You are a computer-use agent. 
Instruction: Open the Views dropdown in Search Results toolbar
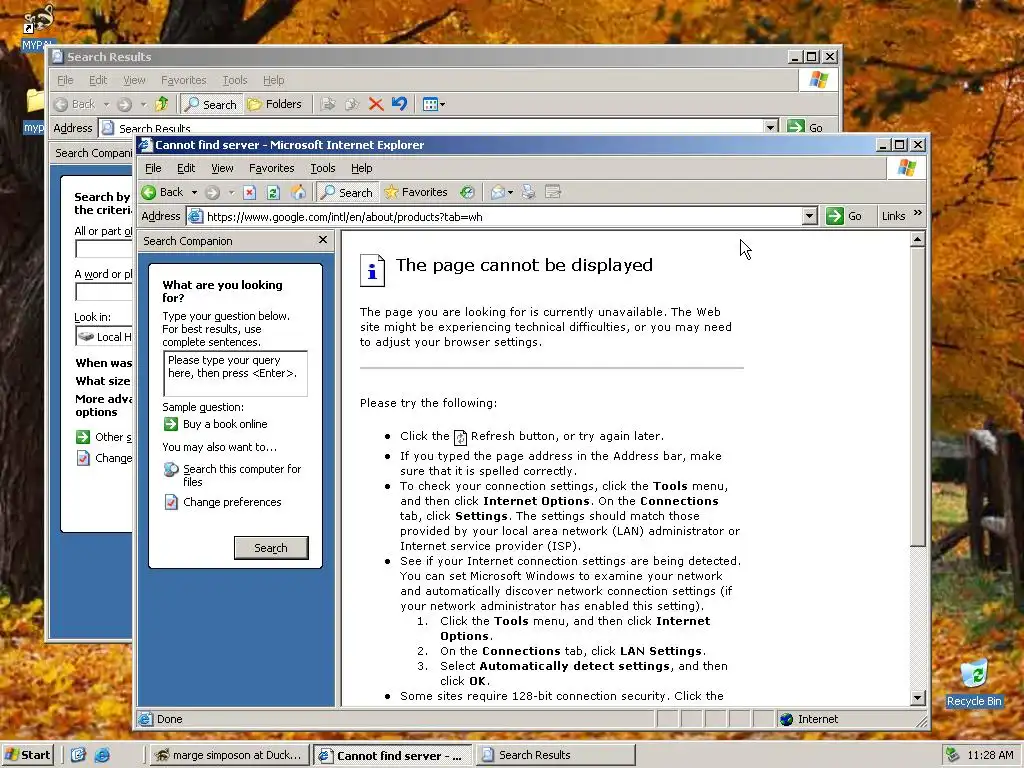[434, 104]
